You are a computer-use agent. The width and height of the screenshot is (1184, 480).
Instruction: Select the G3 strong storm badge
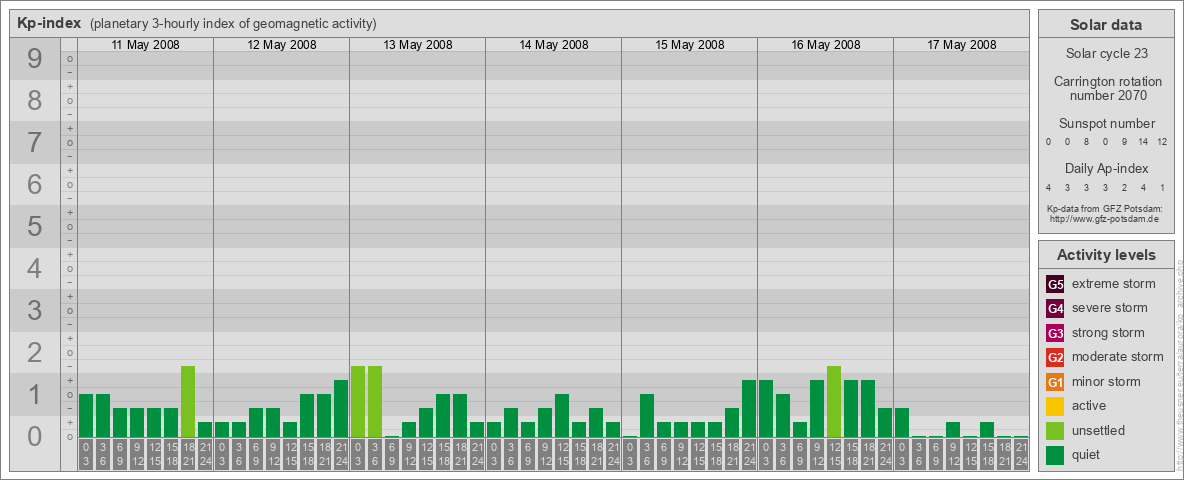[1055, 333]
